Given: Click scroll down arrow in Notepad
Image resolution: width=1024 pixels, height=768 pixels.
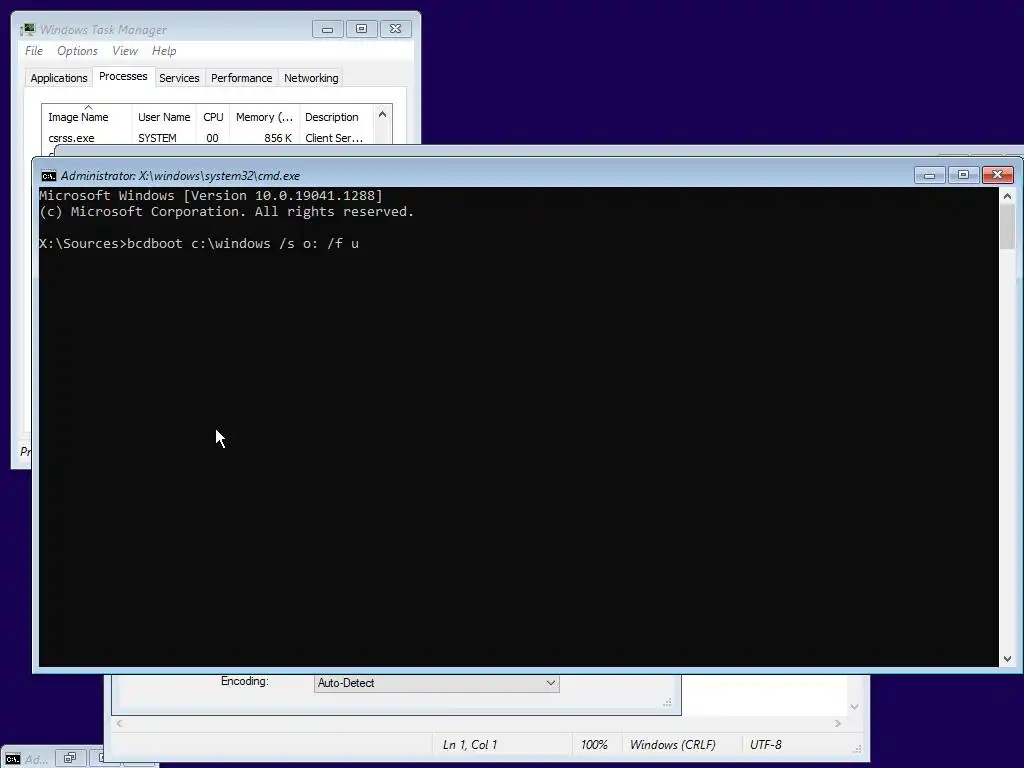Looking at the screenshot, I should tap(854, 707).
